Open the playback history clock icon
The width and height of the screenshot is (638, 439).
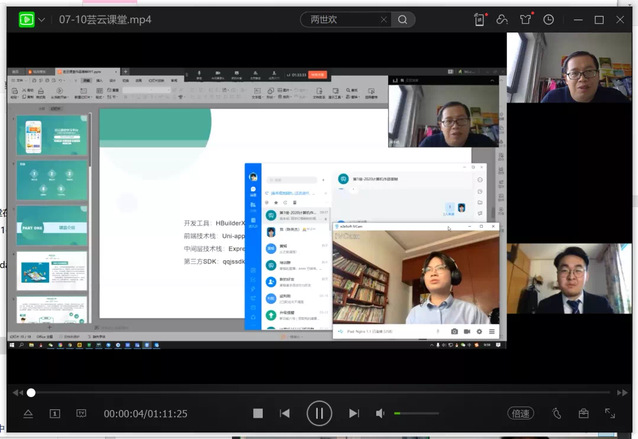[549, 19]
